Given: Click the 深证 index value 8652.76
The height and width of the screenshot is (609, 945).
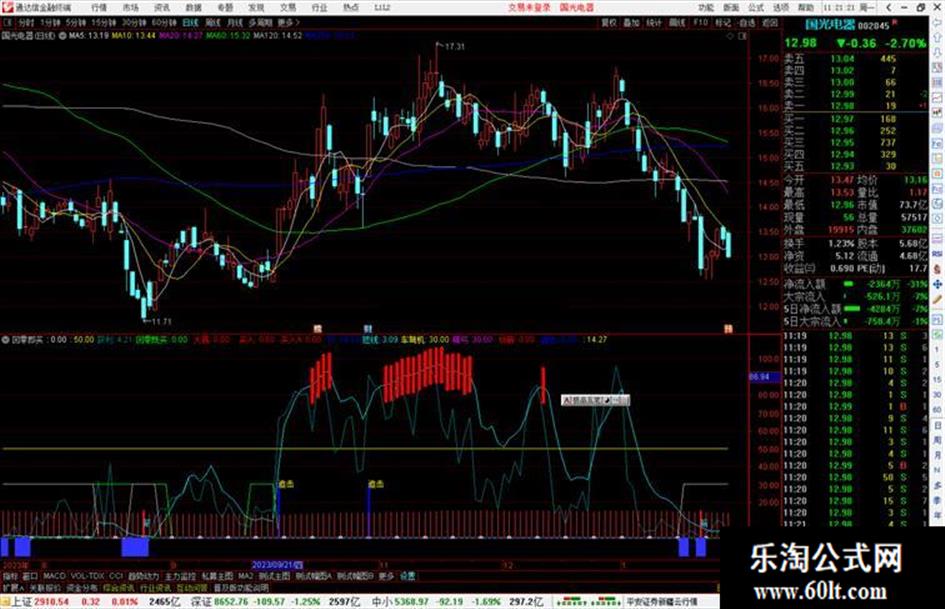Looking at the screenshot, I should [231, 602].
